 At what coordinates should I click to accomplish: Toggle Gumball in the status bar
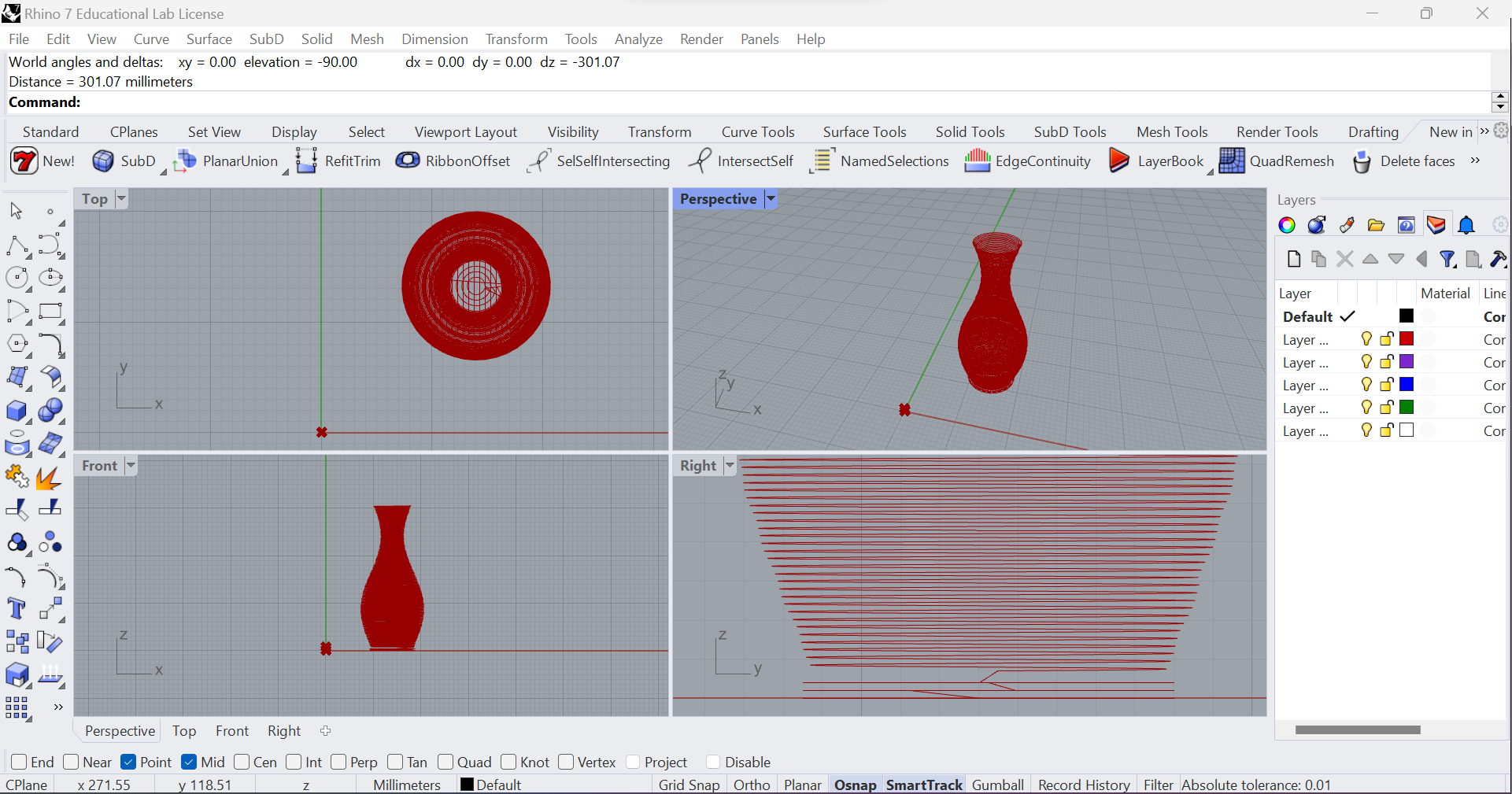(x=997, y=784)
